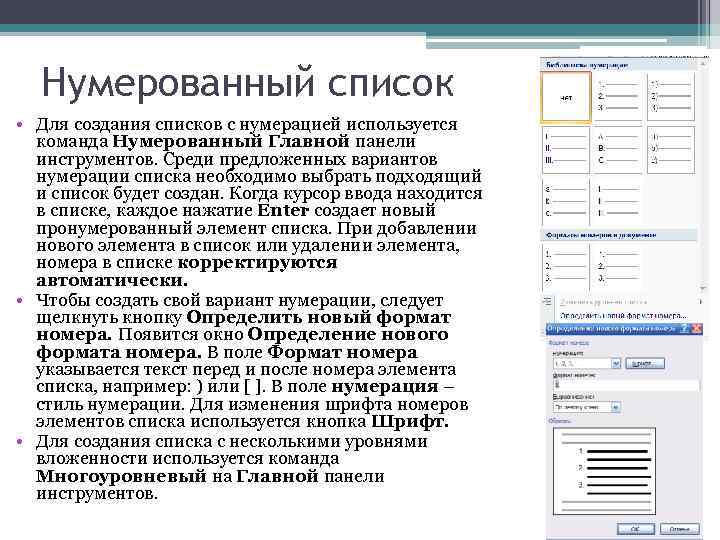Pick the uppercase 'A. B. C.' numbering style
The image size is (720, 540).
point(618,150)
